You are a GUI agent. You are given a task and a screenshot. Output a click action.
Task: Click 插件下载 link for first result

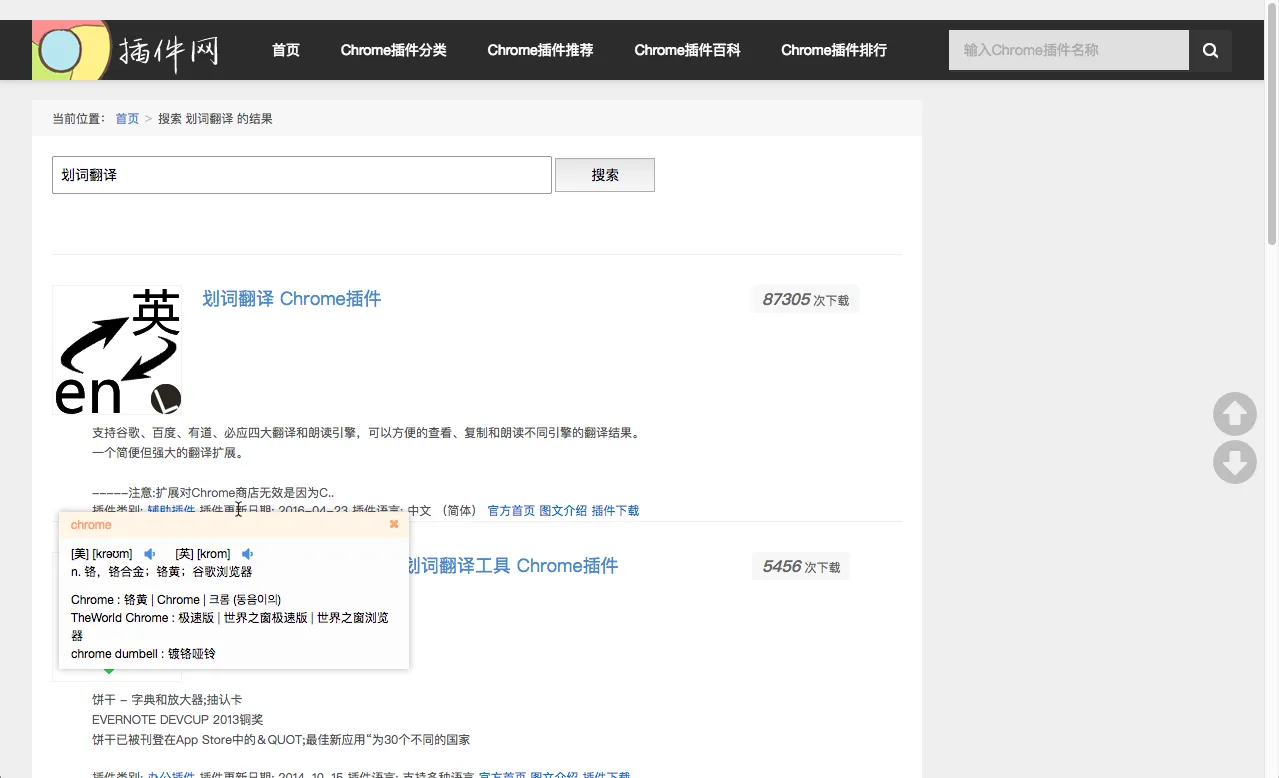click(x=615, y=510)
